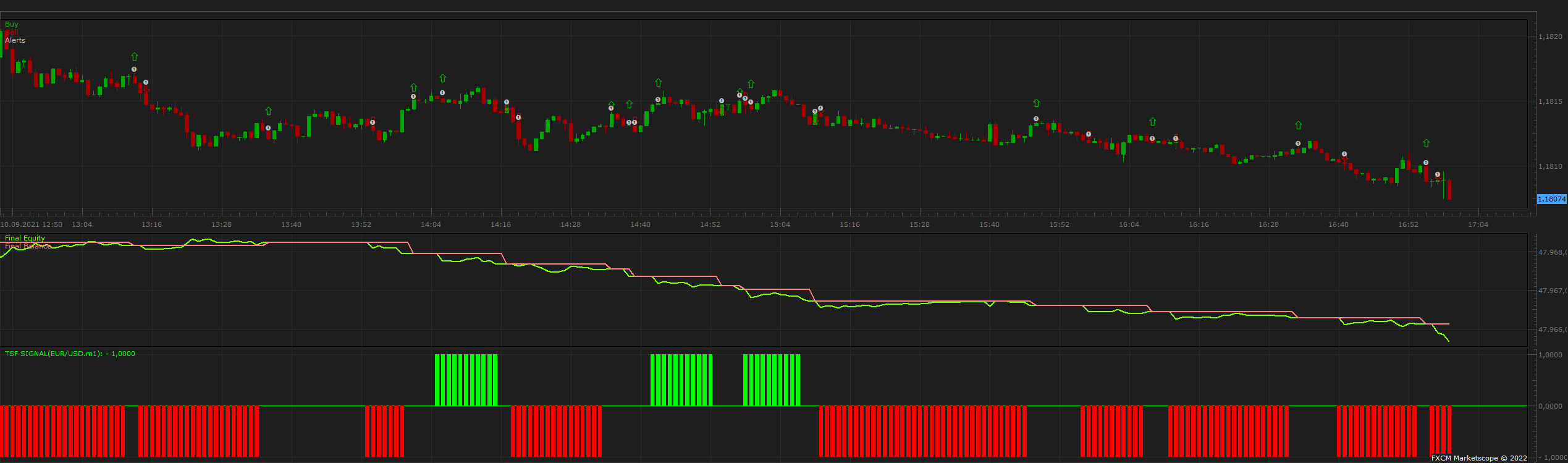Screen dimensions: 1568x463
Task: Click the 1,1810 price axis label
Action: [x=1550, y=166]
